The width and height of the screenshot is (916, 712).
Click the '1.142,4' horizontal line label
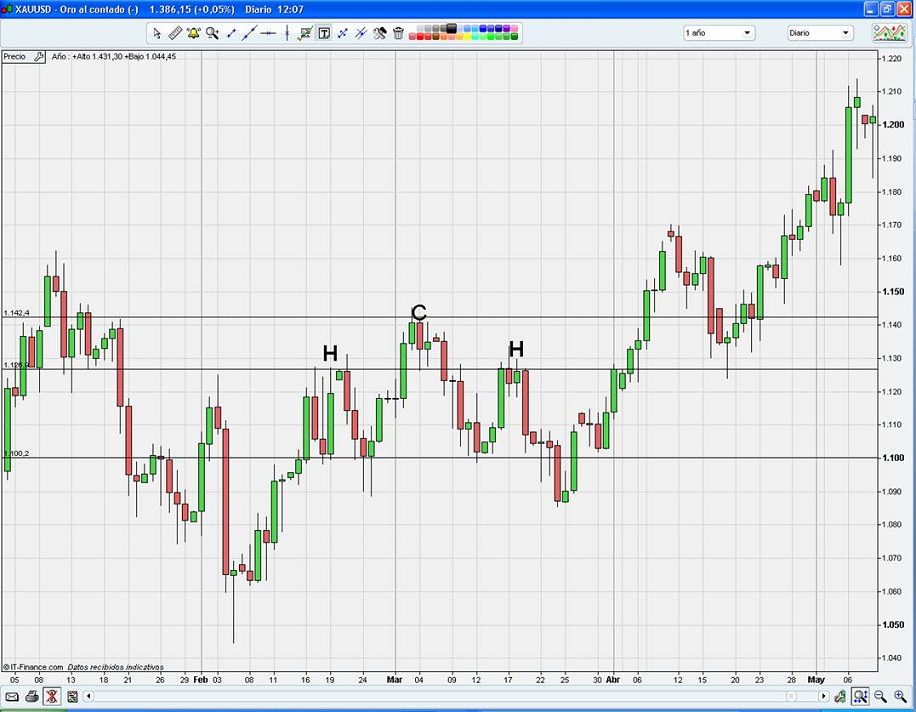pyautogui.click(x=16, y=313)
